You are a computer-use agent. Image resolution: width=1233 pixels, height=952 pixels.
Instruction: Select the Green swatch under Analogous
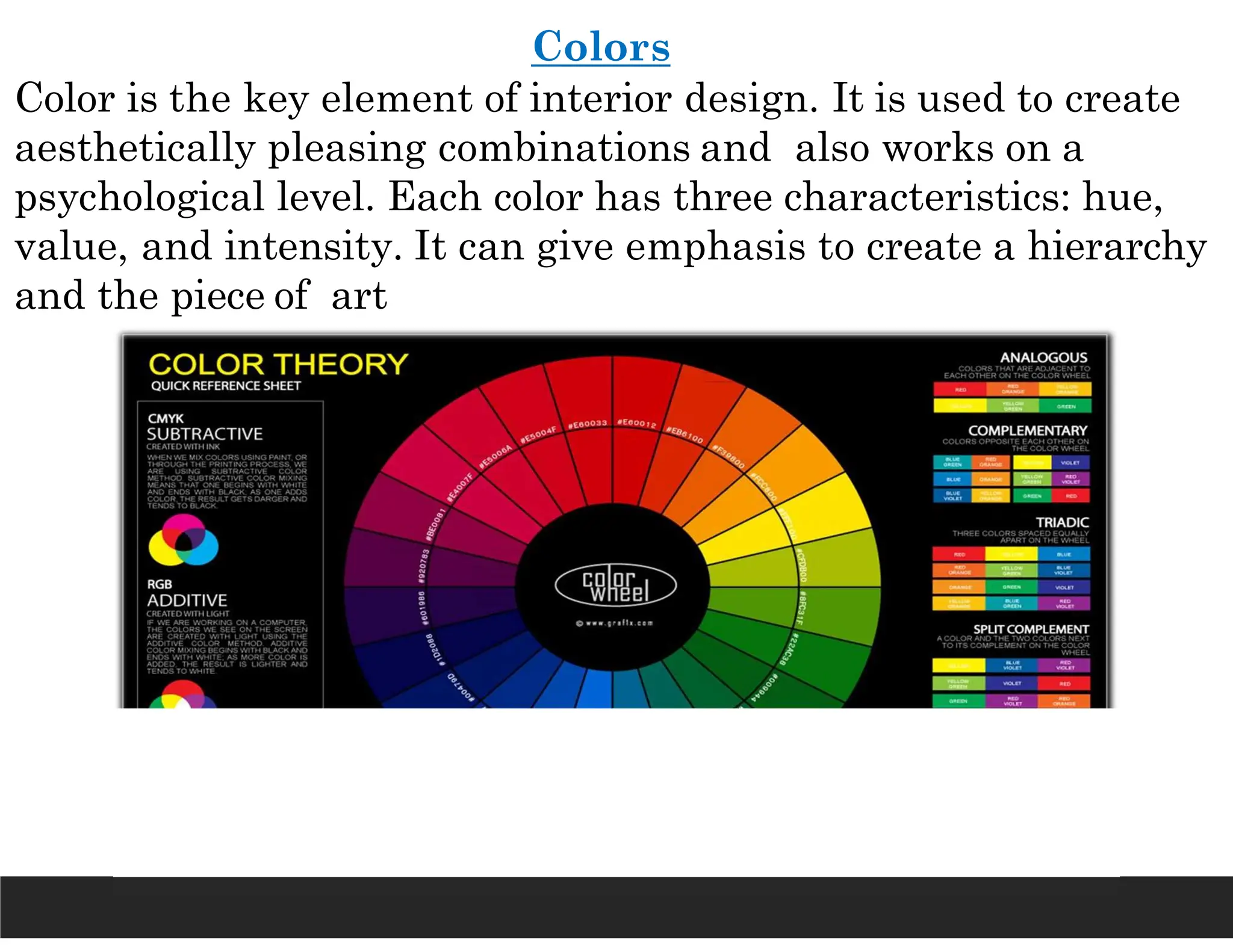click(x=1066, y=406)
